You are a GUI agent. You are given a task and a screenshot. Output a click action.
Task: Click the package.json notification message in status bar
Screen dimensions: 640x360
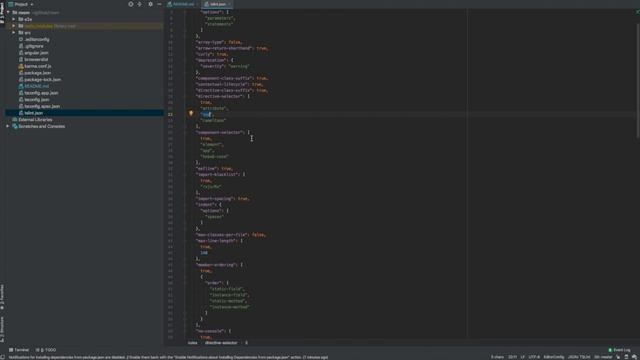(168, 357)
